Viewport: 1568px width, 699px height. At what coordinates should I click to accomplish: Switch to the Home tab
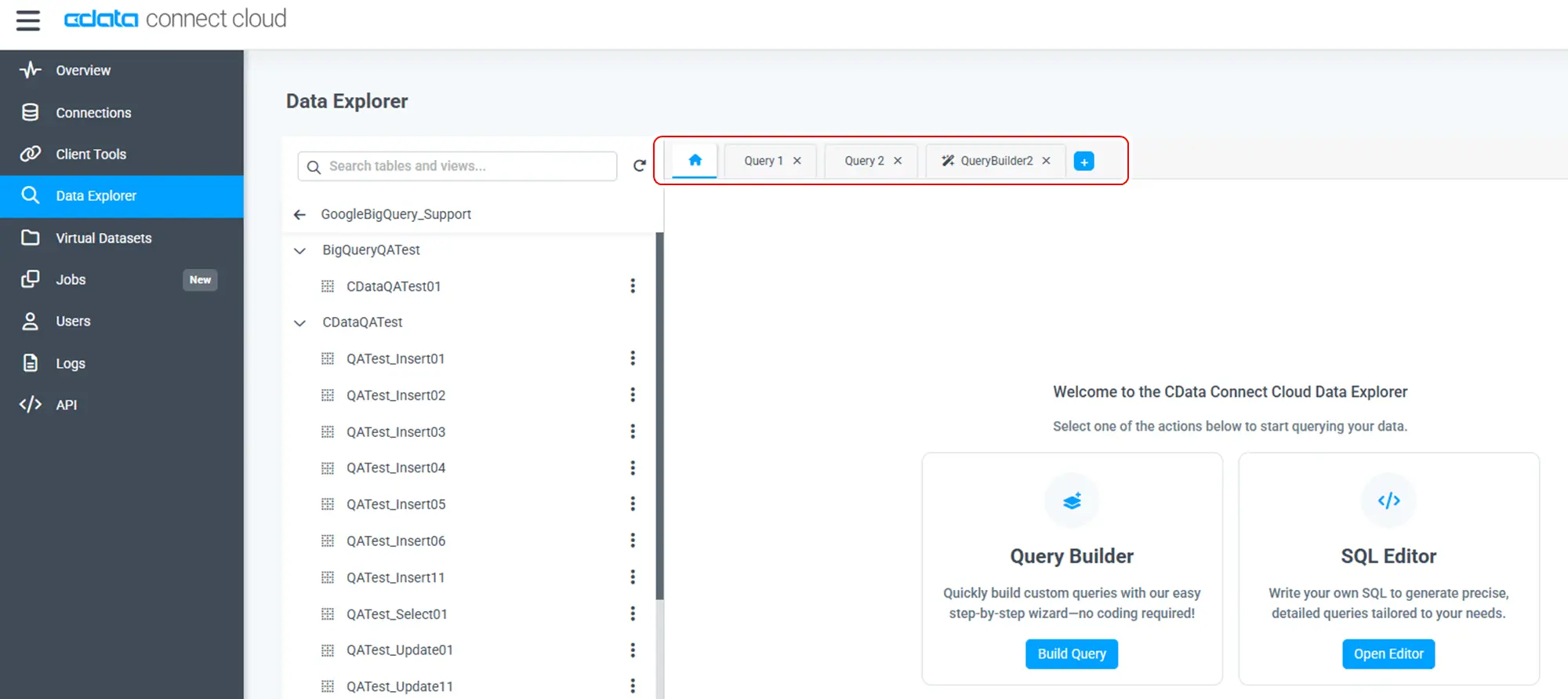tap(695, 160)
